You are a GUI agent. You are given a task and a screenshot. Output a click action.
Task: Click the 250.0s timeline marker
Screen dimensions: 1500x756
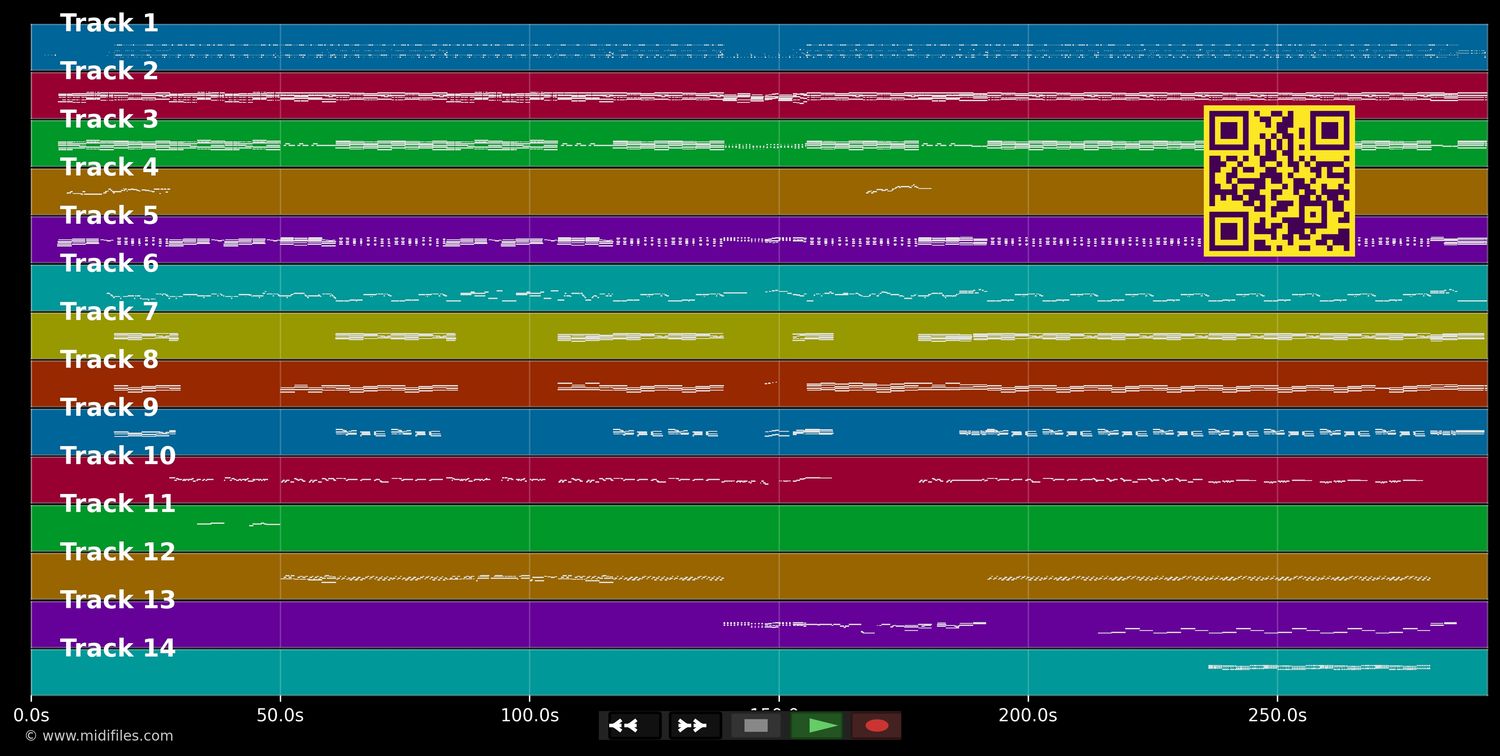pos(1277,715)
